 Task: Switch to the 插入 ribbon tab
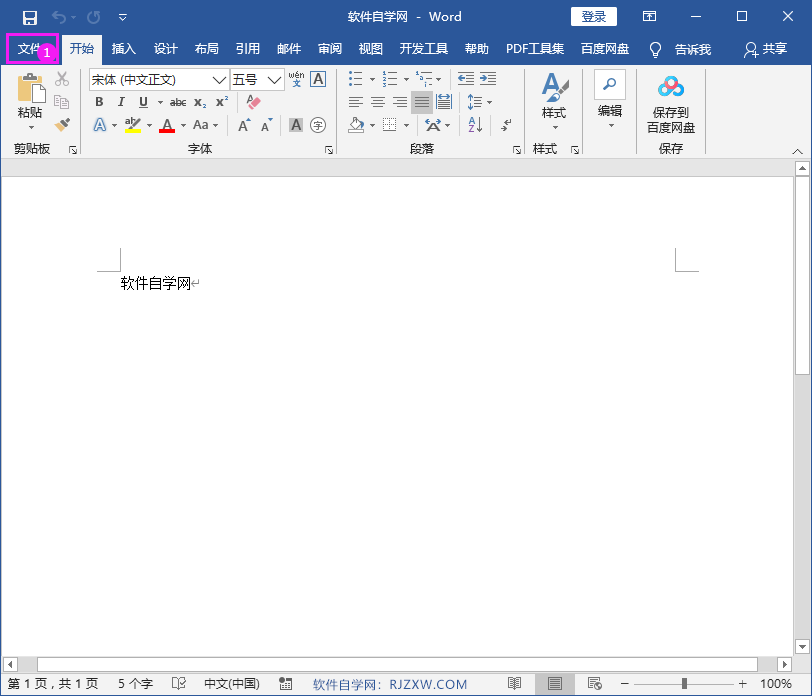click(123, 48)
